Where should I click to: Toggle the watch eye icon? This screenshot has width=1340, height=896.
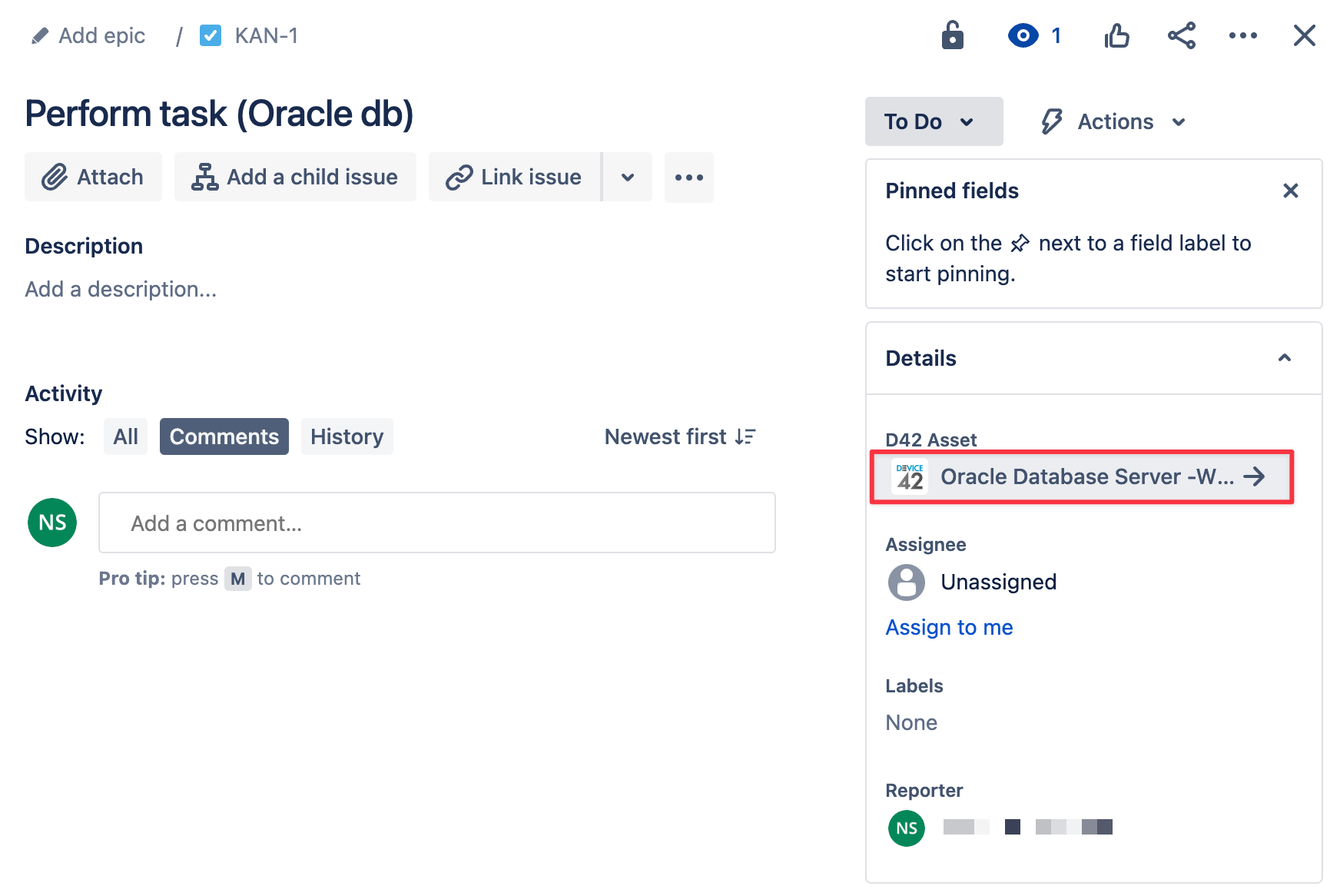pyautogui.click(x=1023, y=36)
